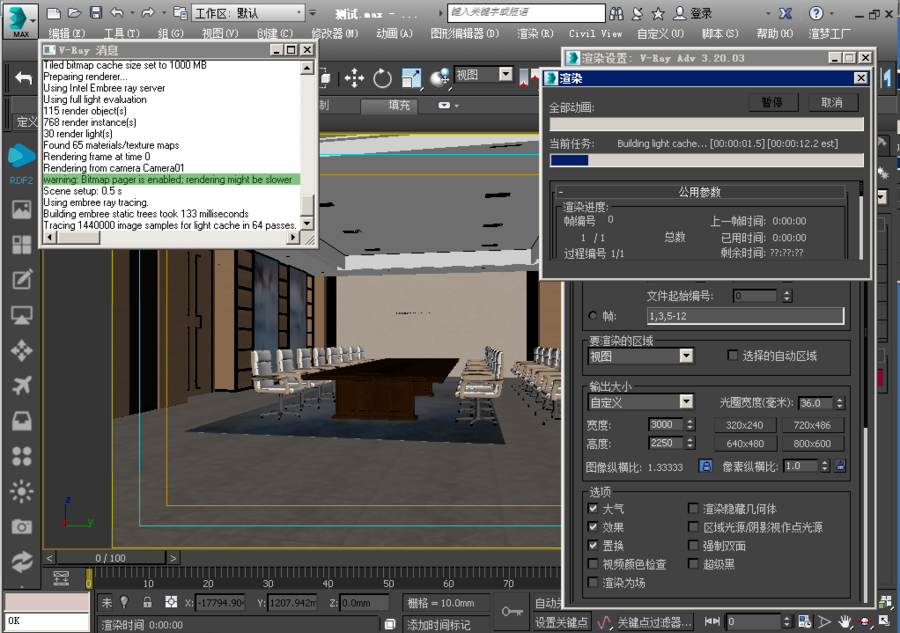Open the 视图 reference coordinate dropdown in toolbar
Image resolution: width=900 pixels, height=633 pixels.
(x=483, y=75)
